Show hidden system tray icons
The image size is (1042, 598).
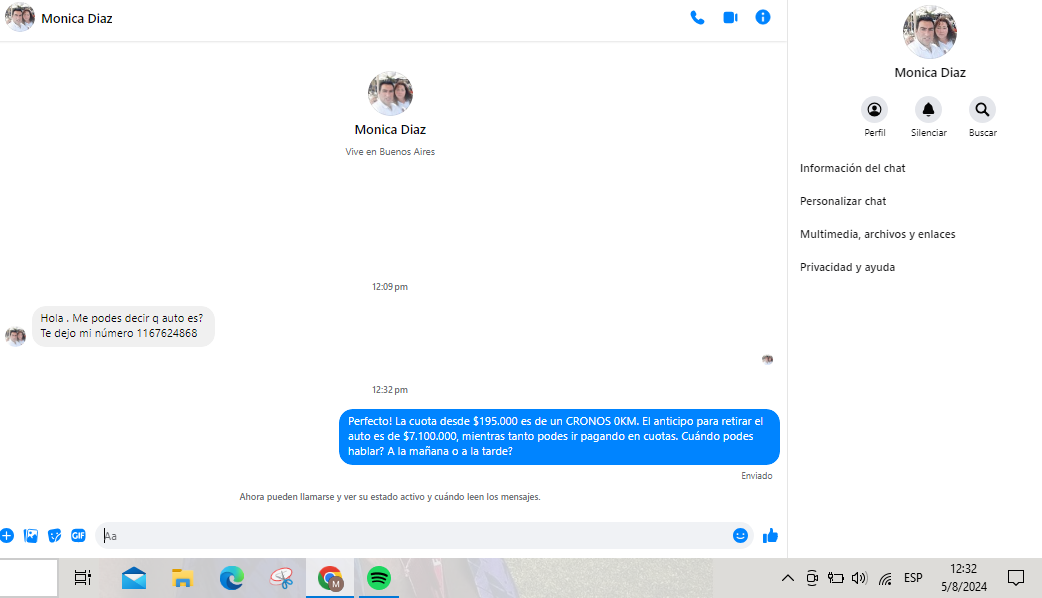tap(787, 578)
